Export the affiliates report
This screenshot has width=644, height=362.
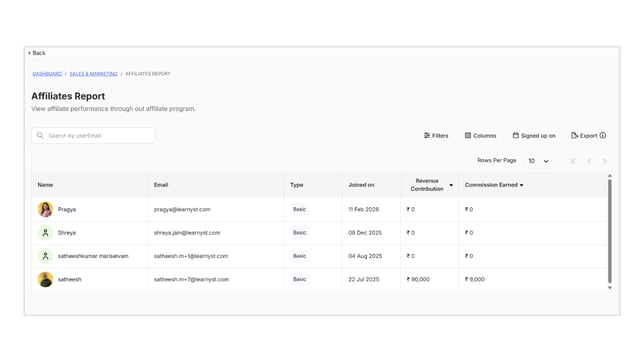584,136
